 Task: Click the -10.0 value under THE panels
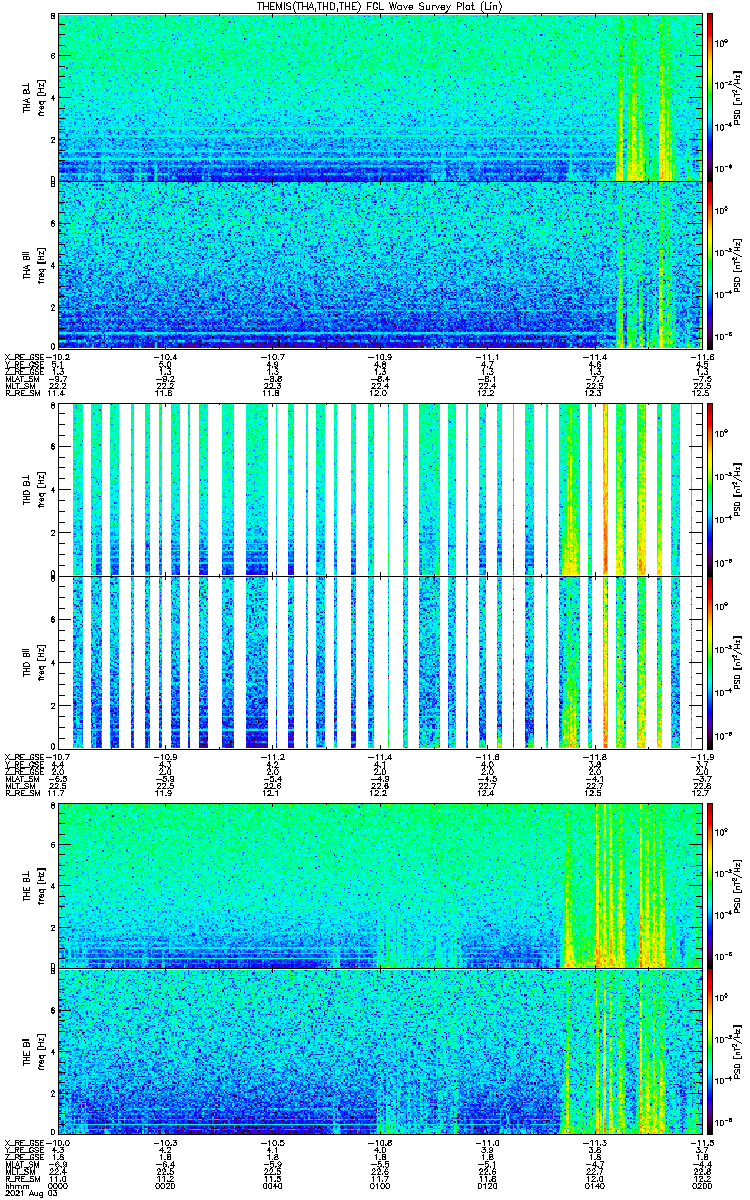59,1143
